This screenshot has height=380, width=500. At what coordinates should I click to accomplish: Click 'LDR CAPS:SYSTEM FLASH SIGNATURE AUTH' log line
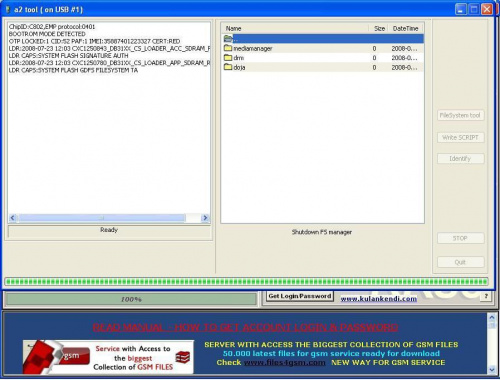68,56
